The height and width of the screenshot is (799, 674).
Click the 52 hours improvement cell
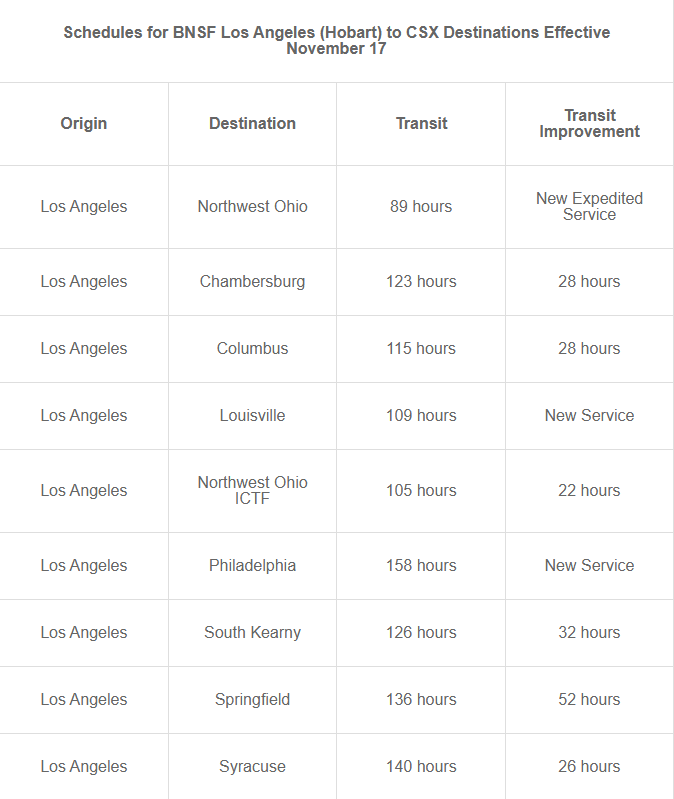589,700
